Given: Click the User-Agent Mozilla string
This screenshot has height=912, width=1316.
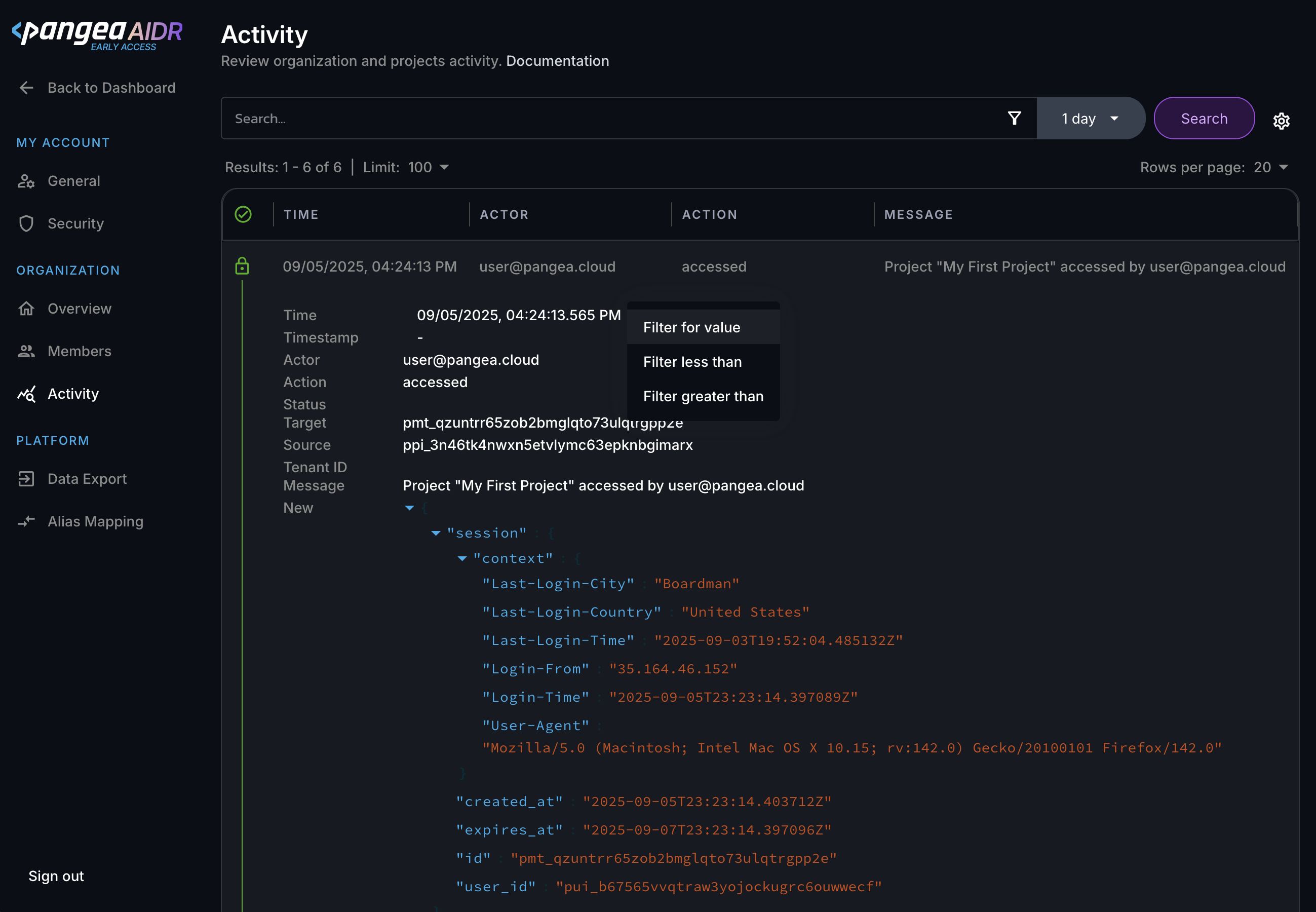Looking at the screenshot, I should (x=851, y=748).
